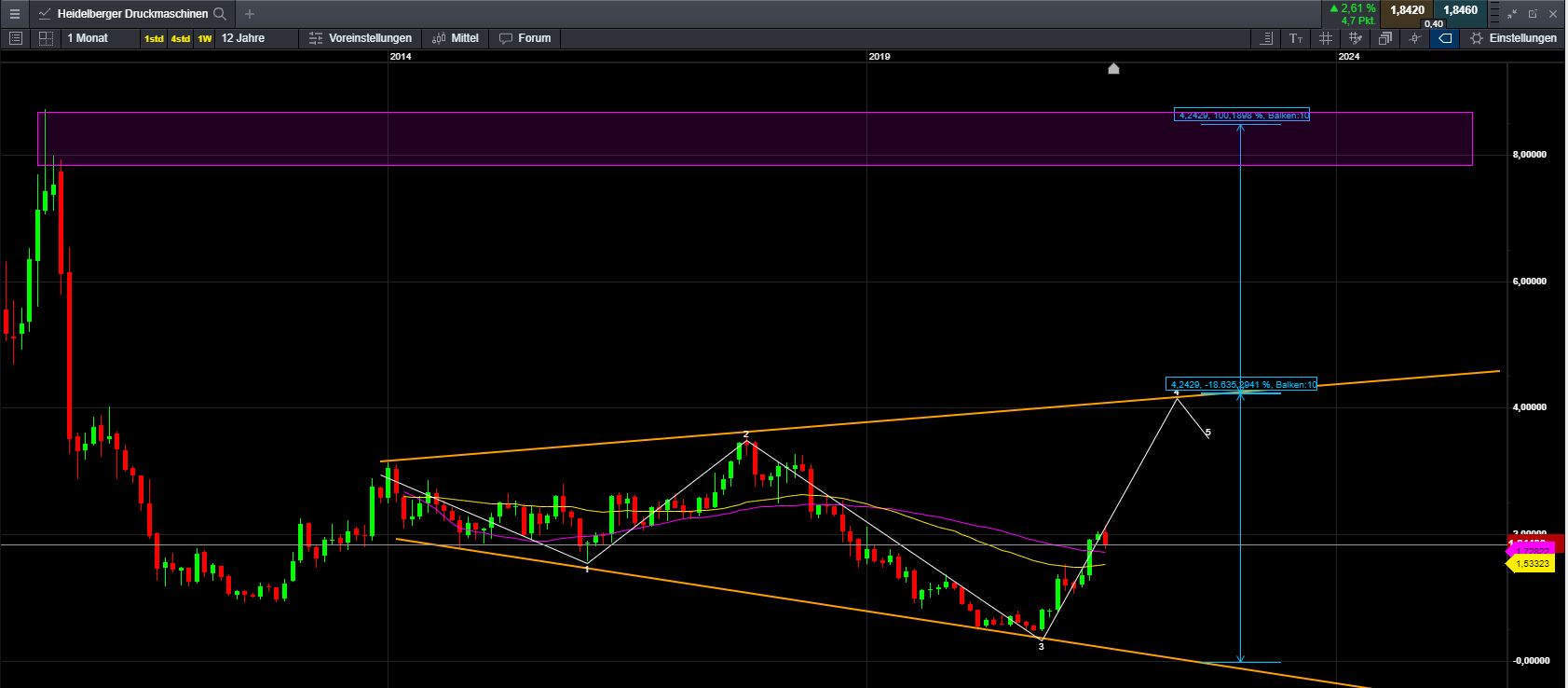Click the yellow 1,53323 price tag
The image size is (1568, 688).
point(1531,564)
